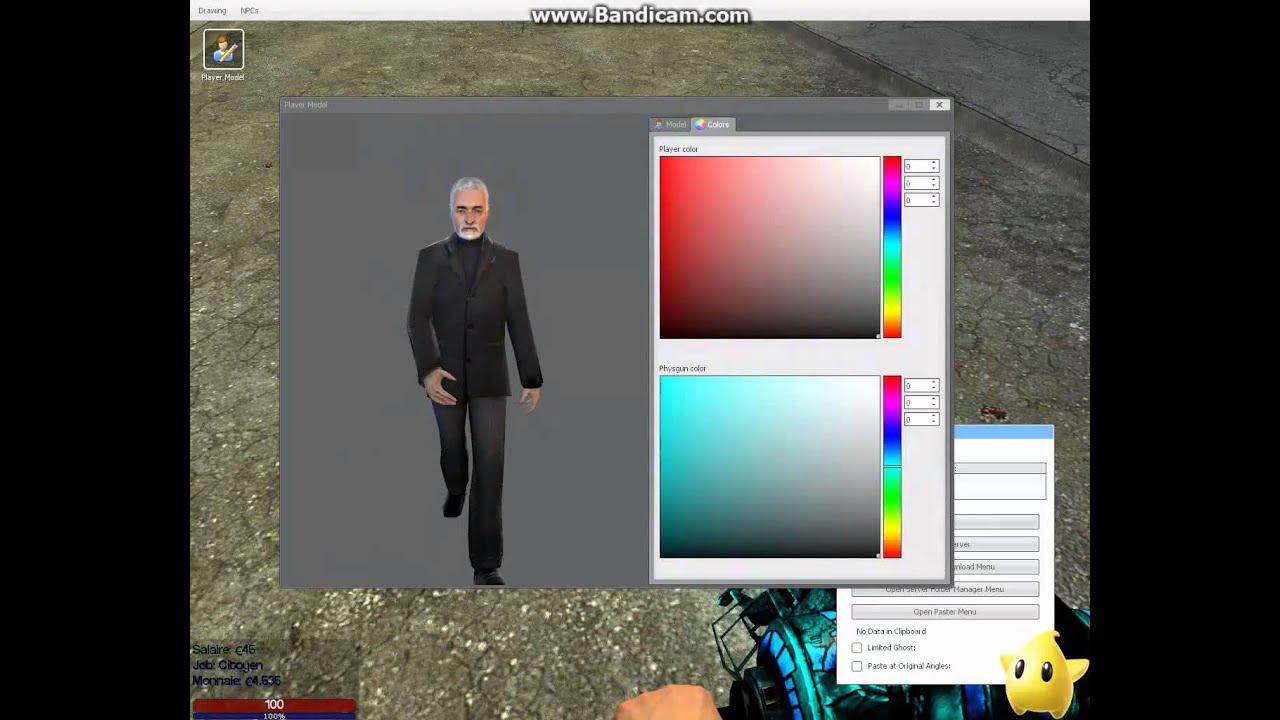Increase the Player color blue value with up arrow
This screenshot has height=720, width=1280.
point(934,197)
